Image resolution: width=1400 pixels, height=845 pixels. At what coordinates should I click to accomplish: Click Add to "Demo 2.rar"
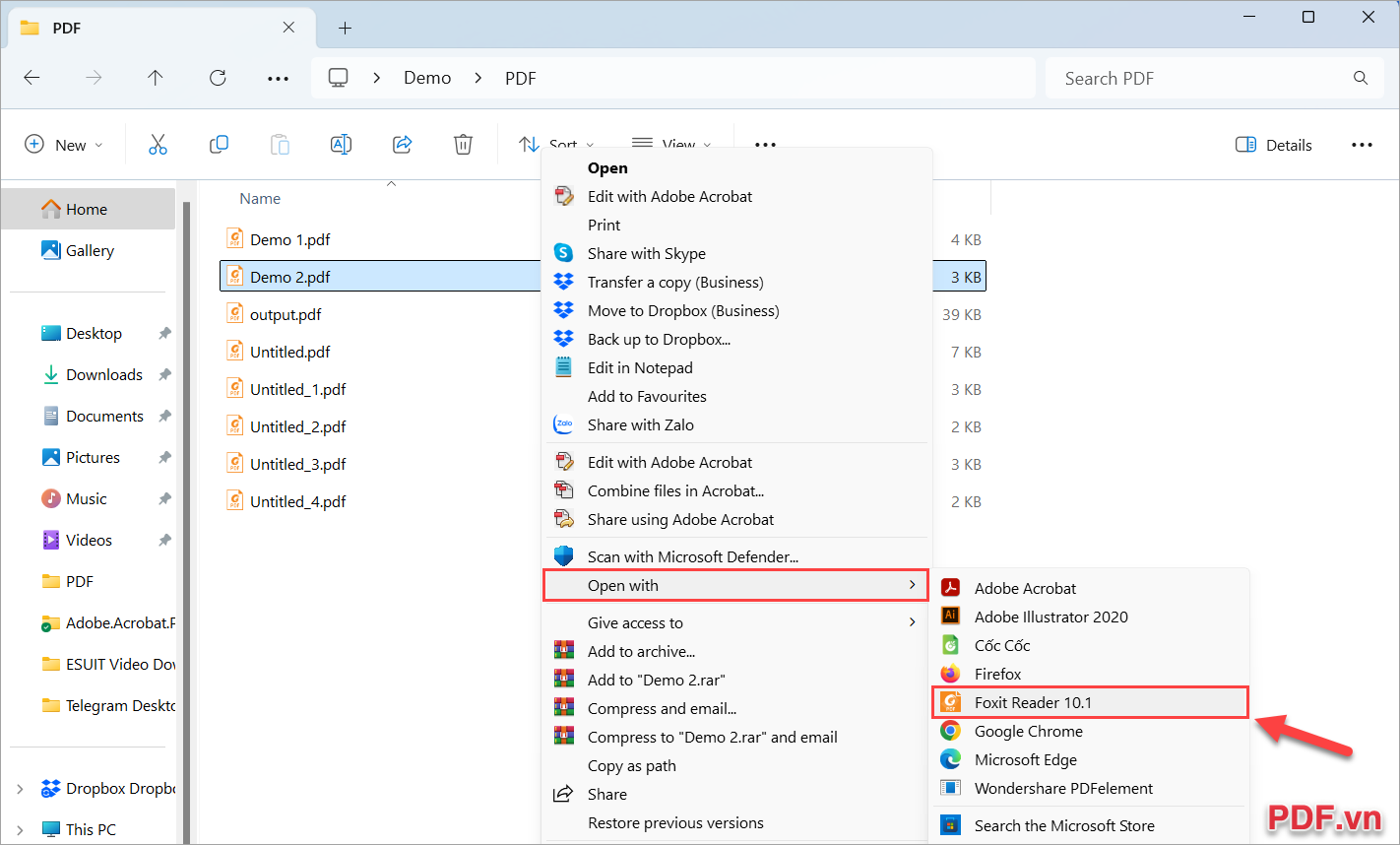click(x=736, y=680)
